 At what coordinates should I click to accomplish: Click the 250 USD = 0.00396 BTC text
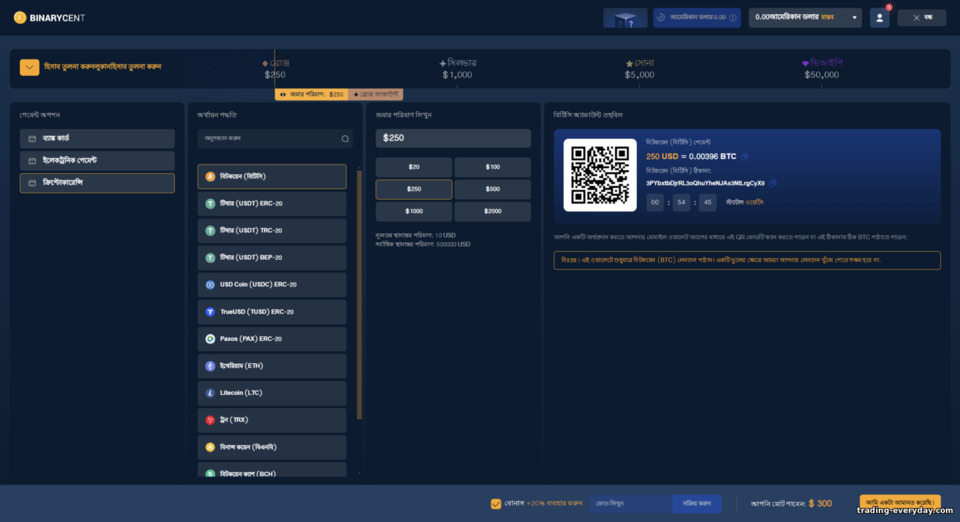point(691,157)
